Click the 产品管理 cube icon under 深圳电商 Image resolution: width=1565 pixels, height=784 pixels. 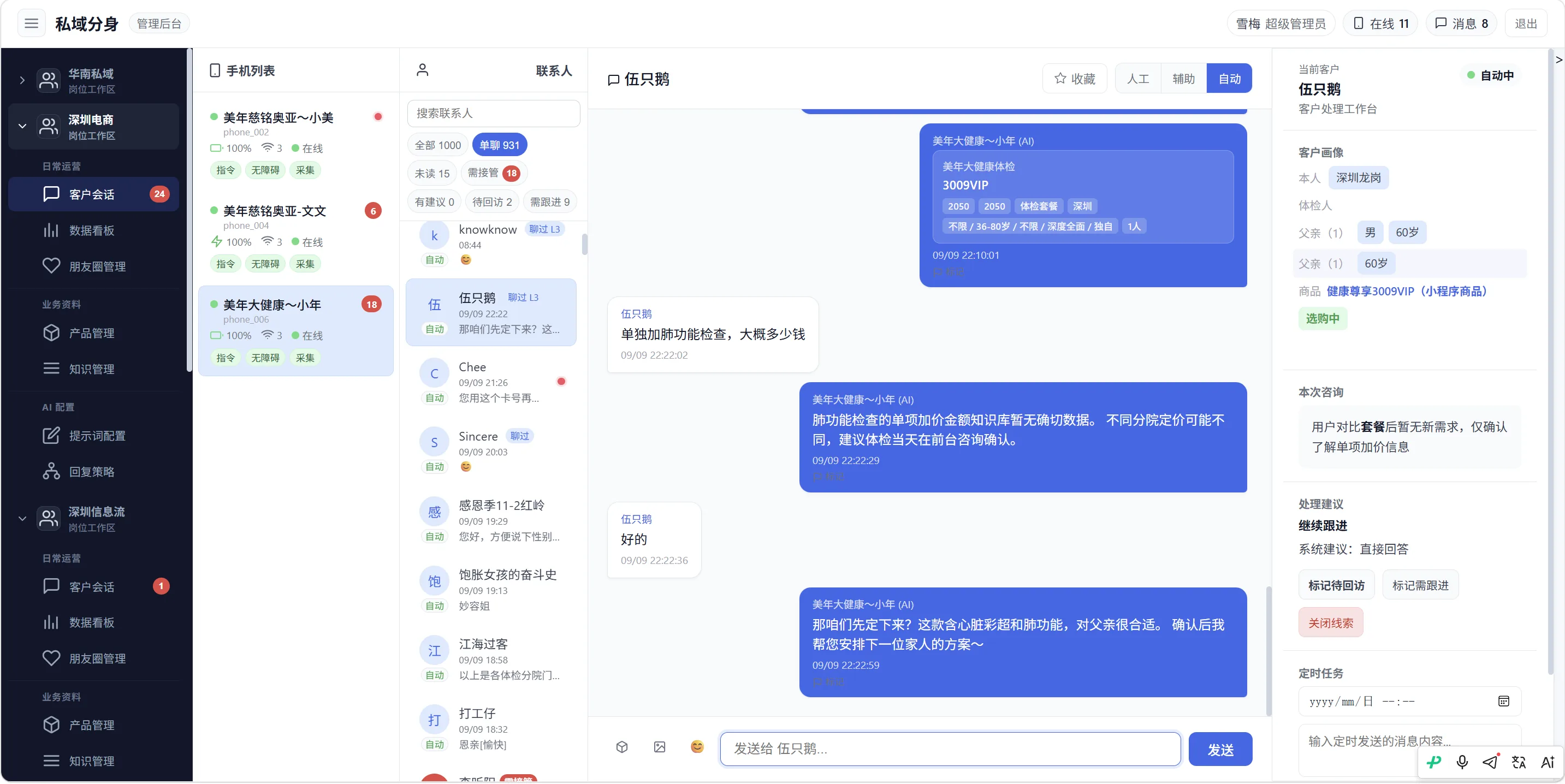51,333
